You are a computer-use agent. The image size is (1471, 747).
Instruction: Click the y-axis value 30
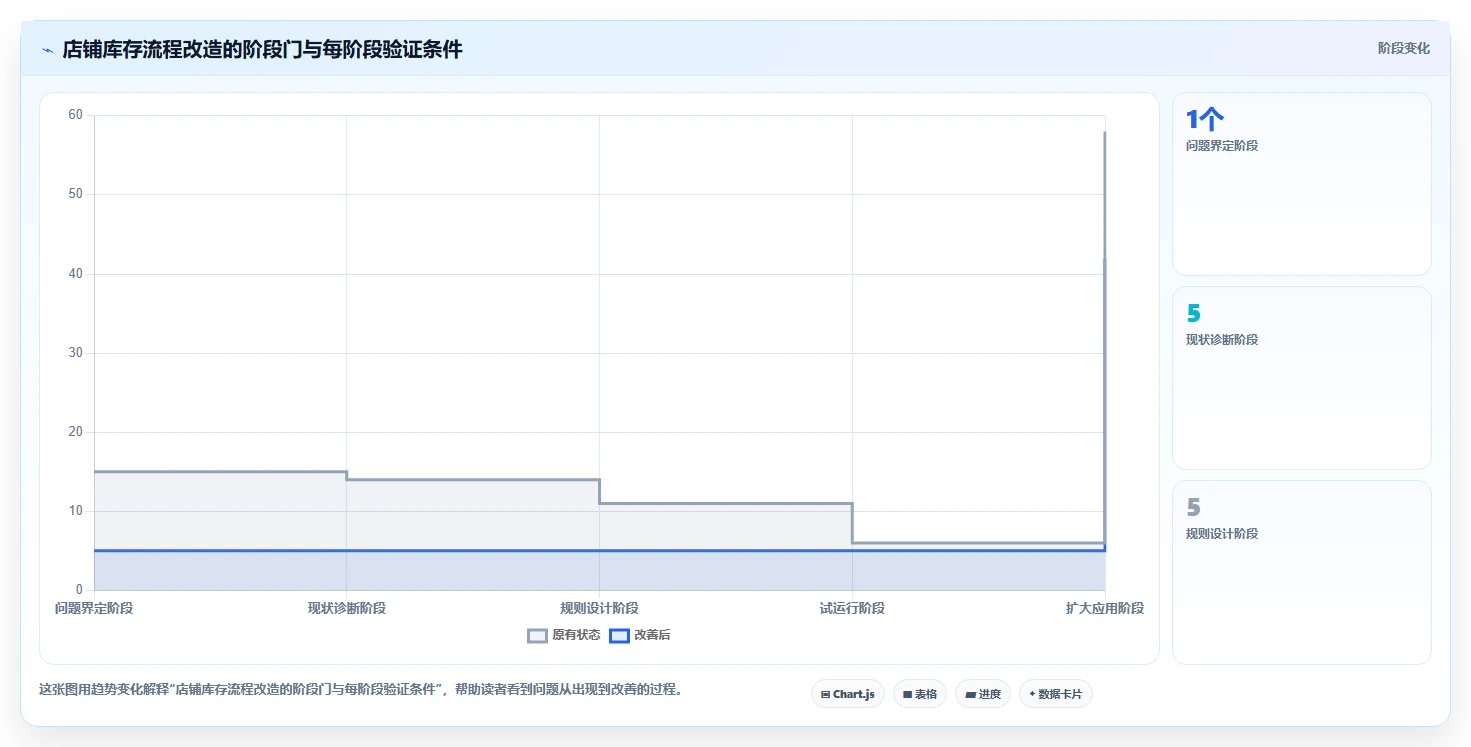pyautogui.click(x=75, y=353)
